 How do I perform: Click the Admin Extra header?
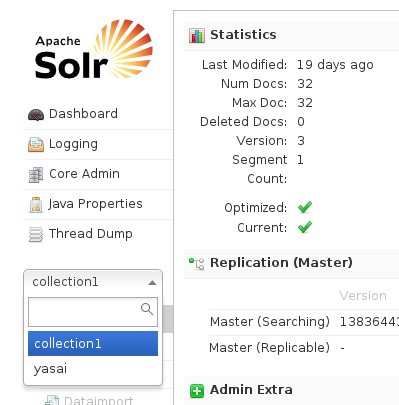coord(291,390)
